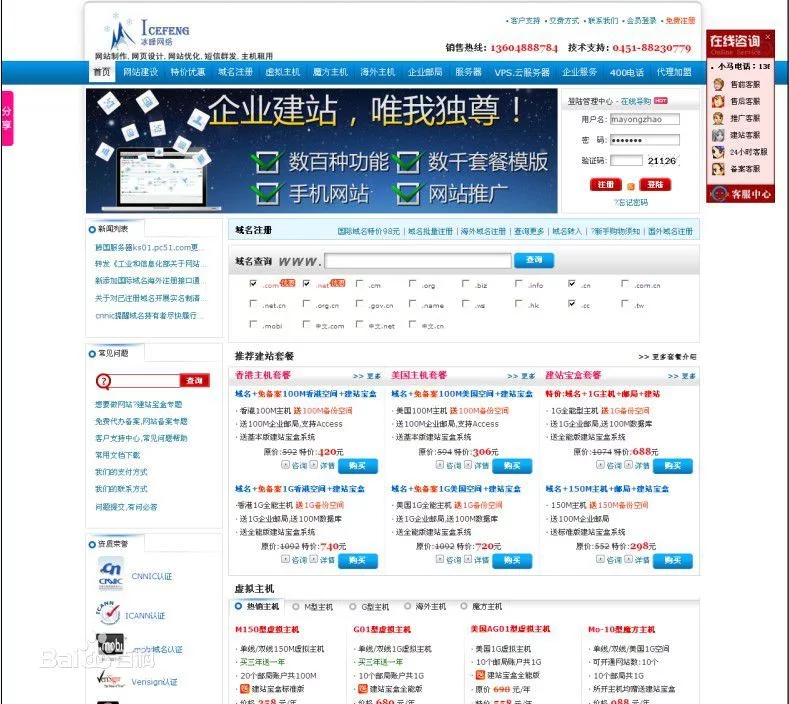Click 咨询 icon for the 740元 package
The height and width of the screenshot is (704, 789).
point(285,559)
